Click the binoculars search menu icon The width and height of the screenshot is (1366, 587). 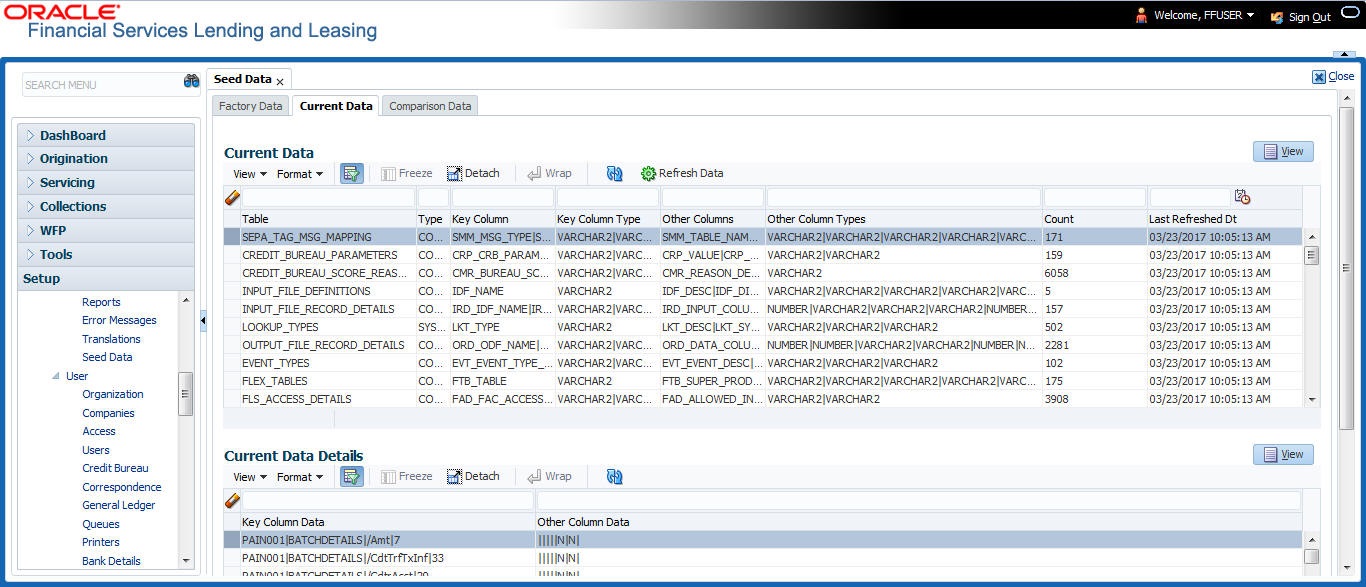pos(191,82)
